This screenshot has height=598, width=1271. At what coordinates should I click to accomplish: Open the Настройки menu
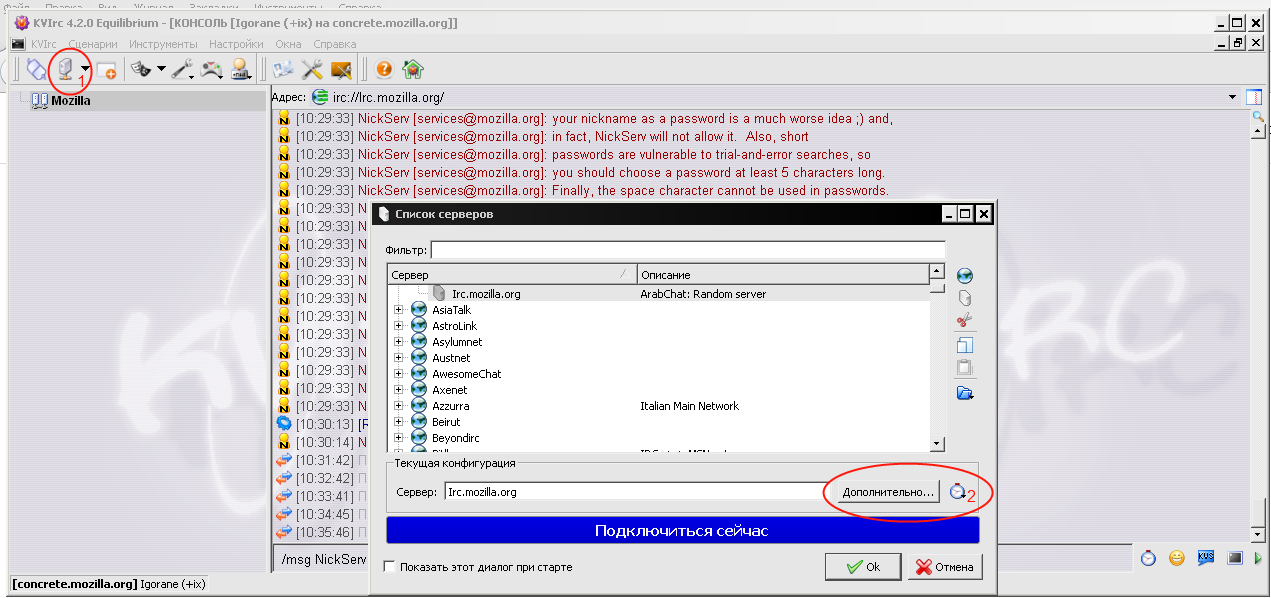point(236,44)
